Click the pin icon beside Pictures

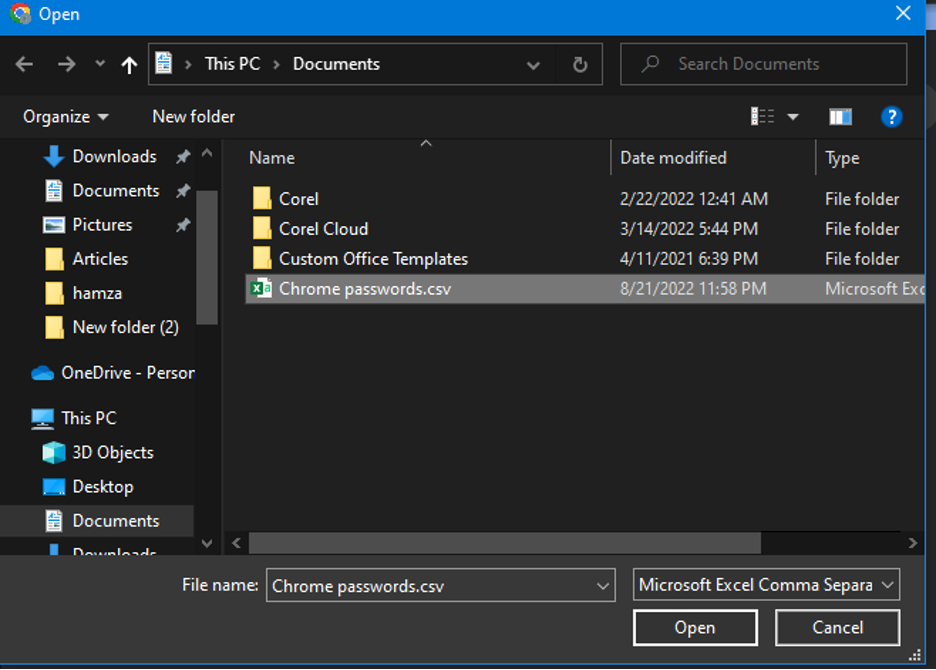(x=183, y=225)
